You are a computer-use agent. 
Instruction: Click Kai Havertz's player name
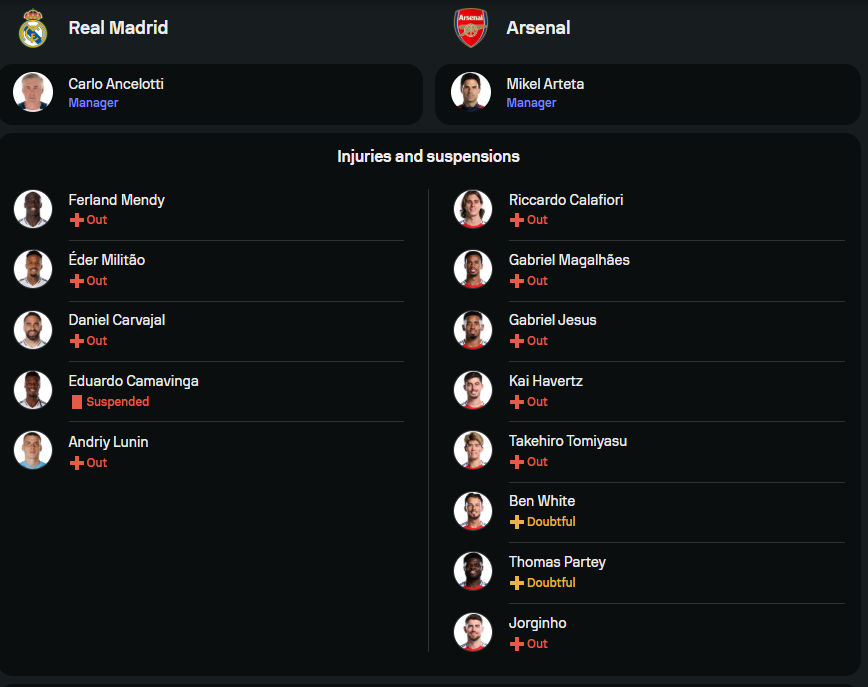click(546, 381)
